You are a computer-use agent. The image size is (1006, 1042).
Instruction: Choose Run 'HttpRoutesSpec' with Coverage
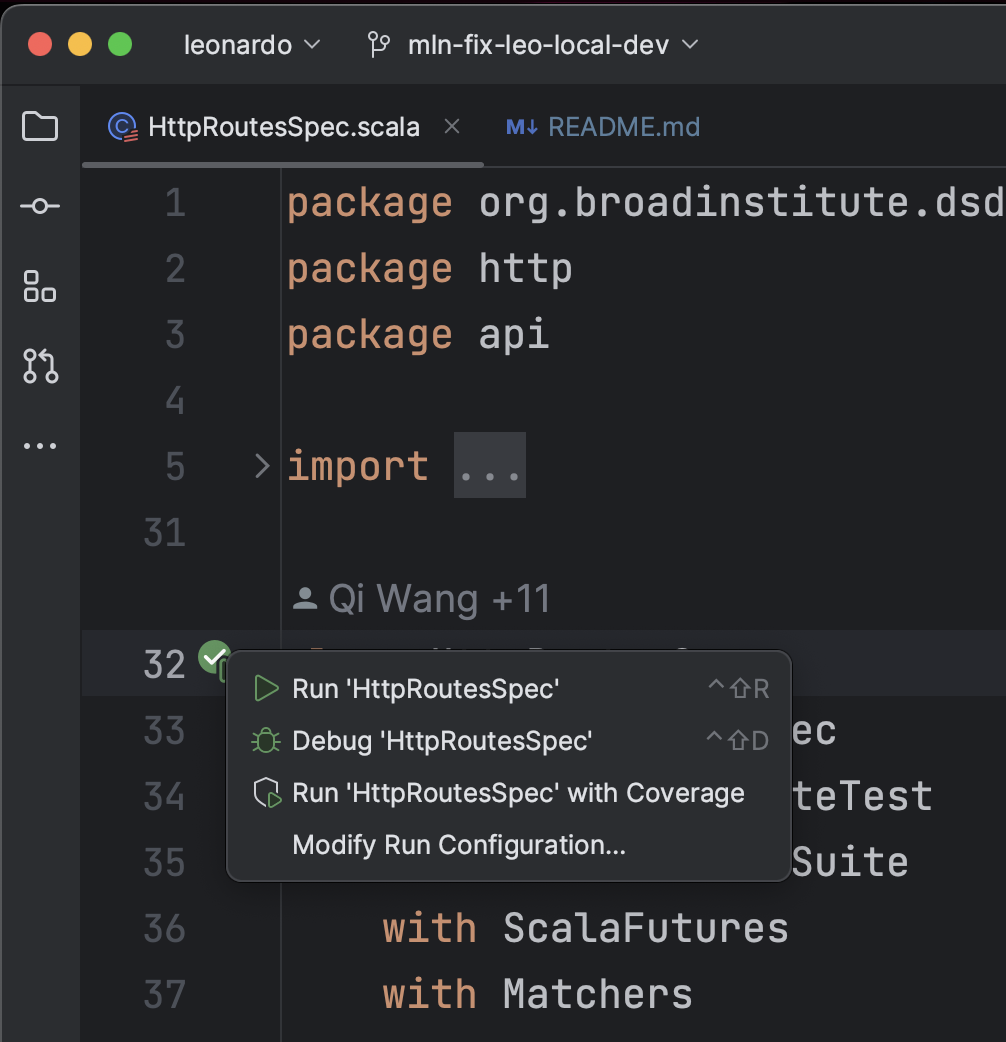518,793
